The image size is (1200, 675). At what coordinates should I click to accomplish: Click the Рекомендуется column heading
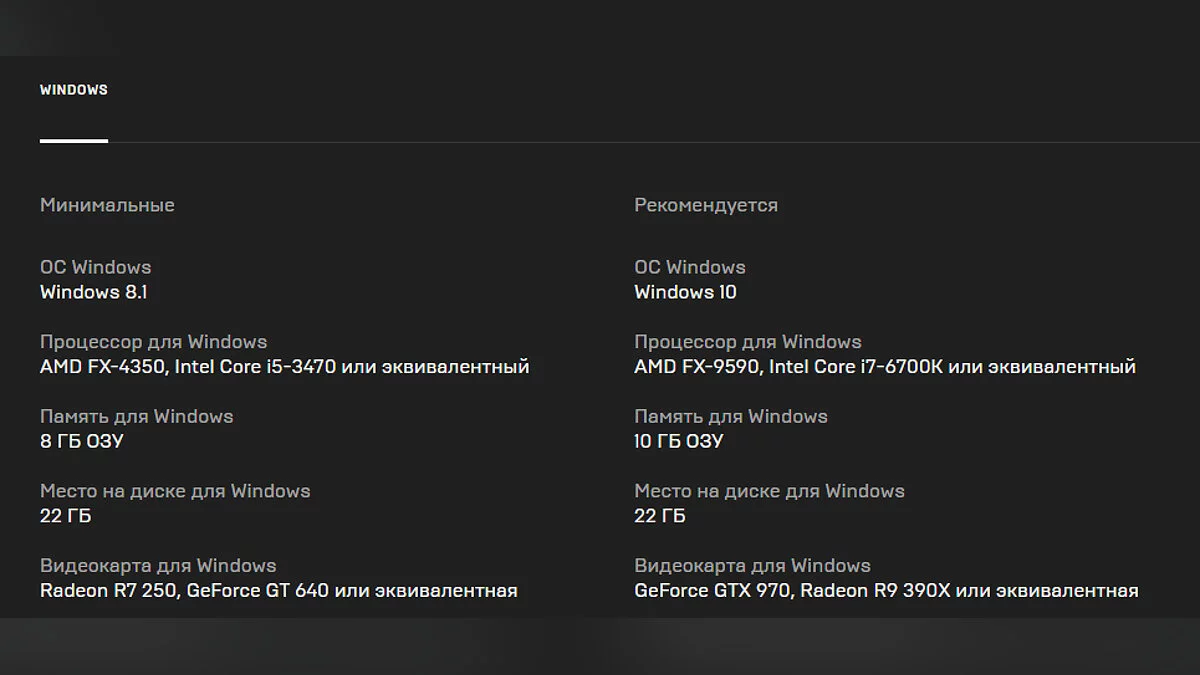point(705,205)
